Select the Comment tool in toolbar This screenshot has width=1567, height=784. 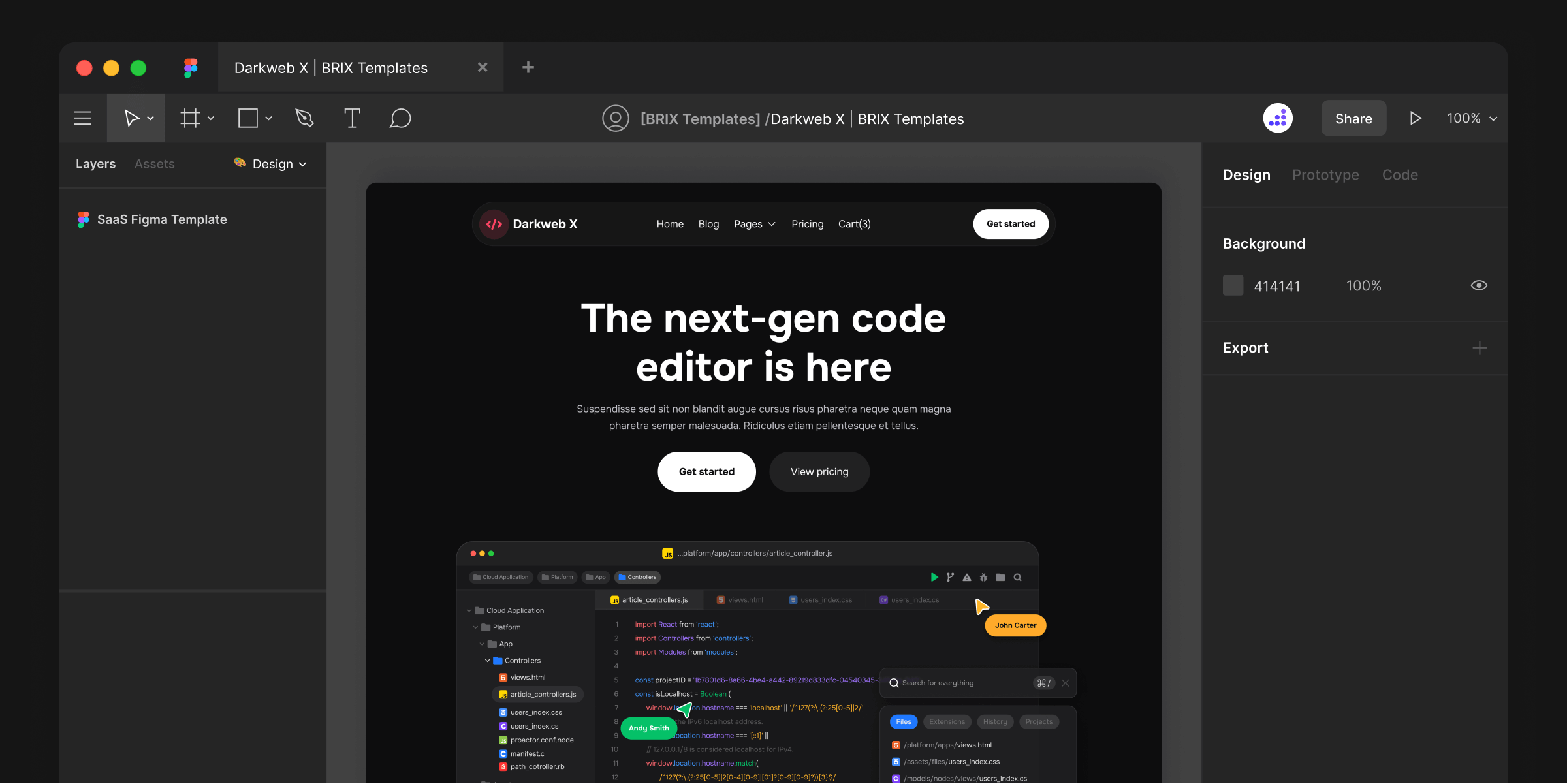tap(399, 118)
